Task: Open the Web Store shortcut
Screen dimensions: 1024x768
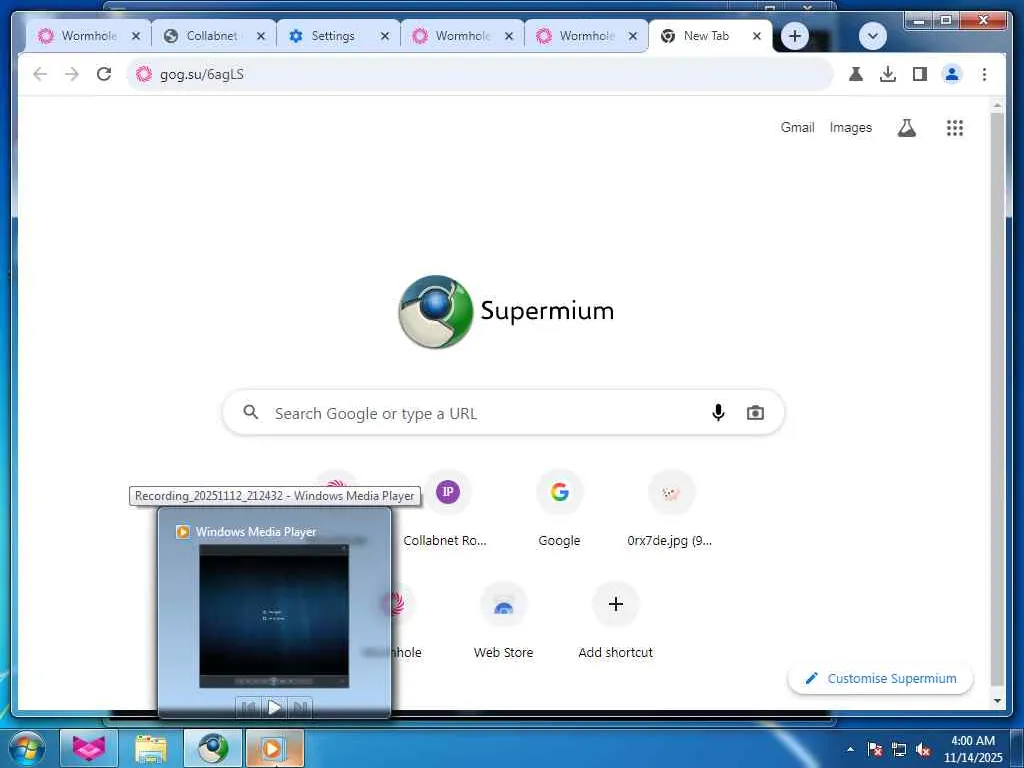Action: (x=504, y=622)
